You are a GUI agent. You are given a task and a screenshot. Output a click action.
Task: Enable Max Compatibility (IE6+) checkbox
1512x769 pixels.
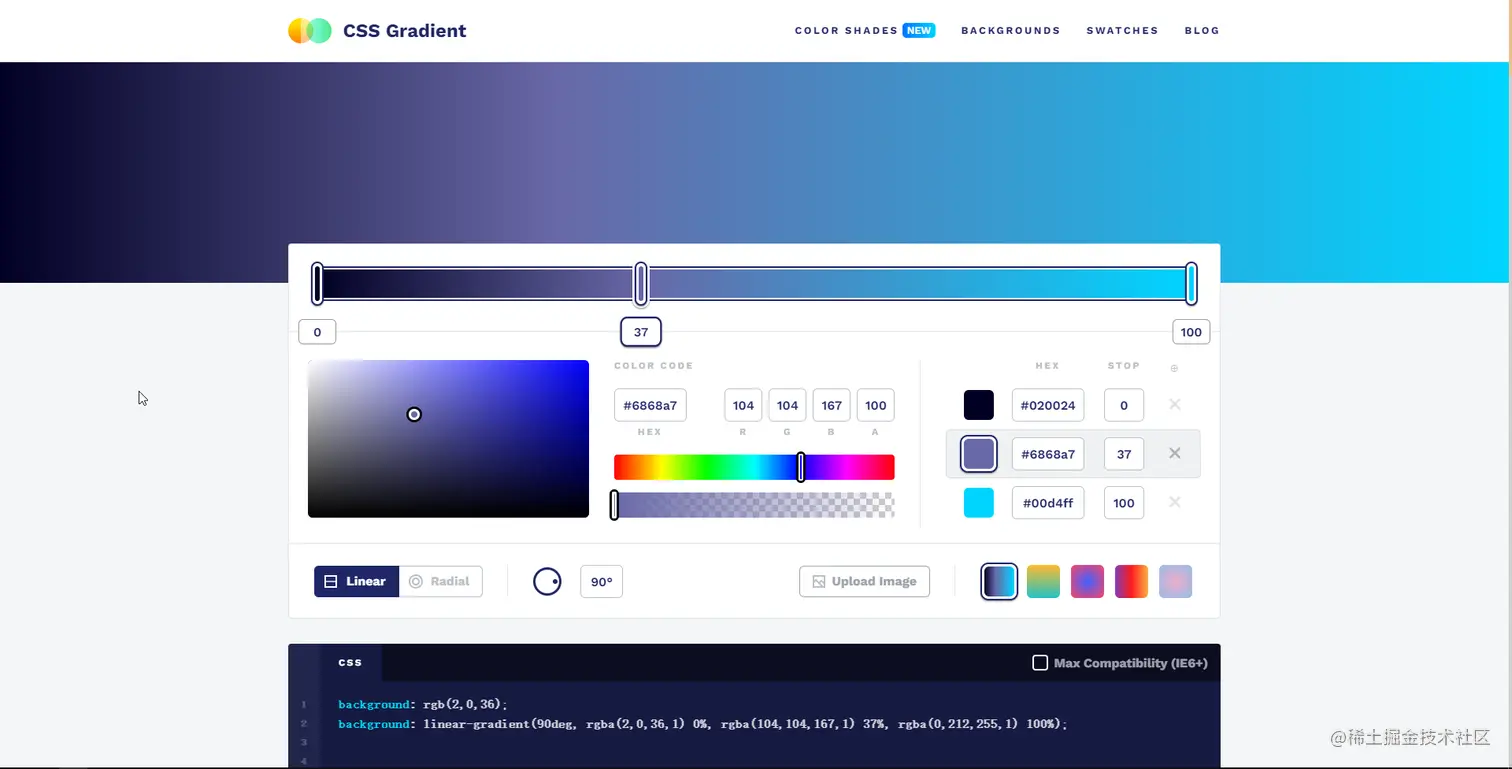[1040, 663]
